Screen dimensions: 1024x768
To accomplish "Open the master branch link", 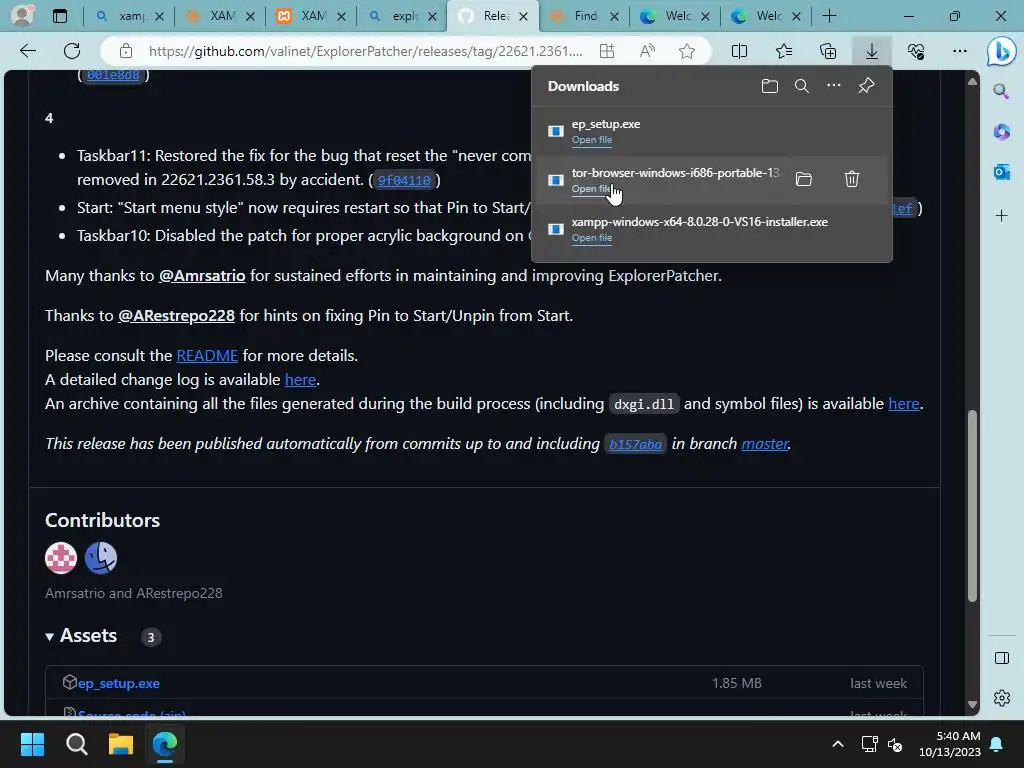I will coord(765,443).
